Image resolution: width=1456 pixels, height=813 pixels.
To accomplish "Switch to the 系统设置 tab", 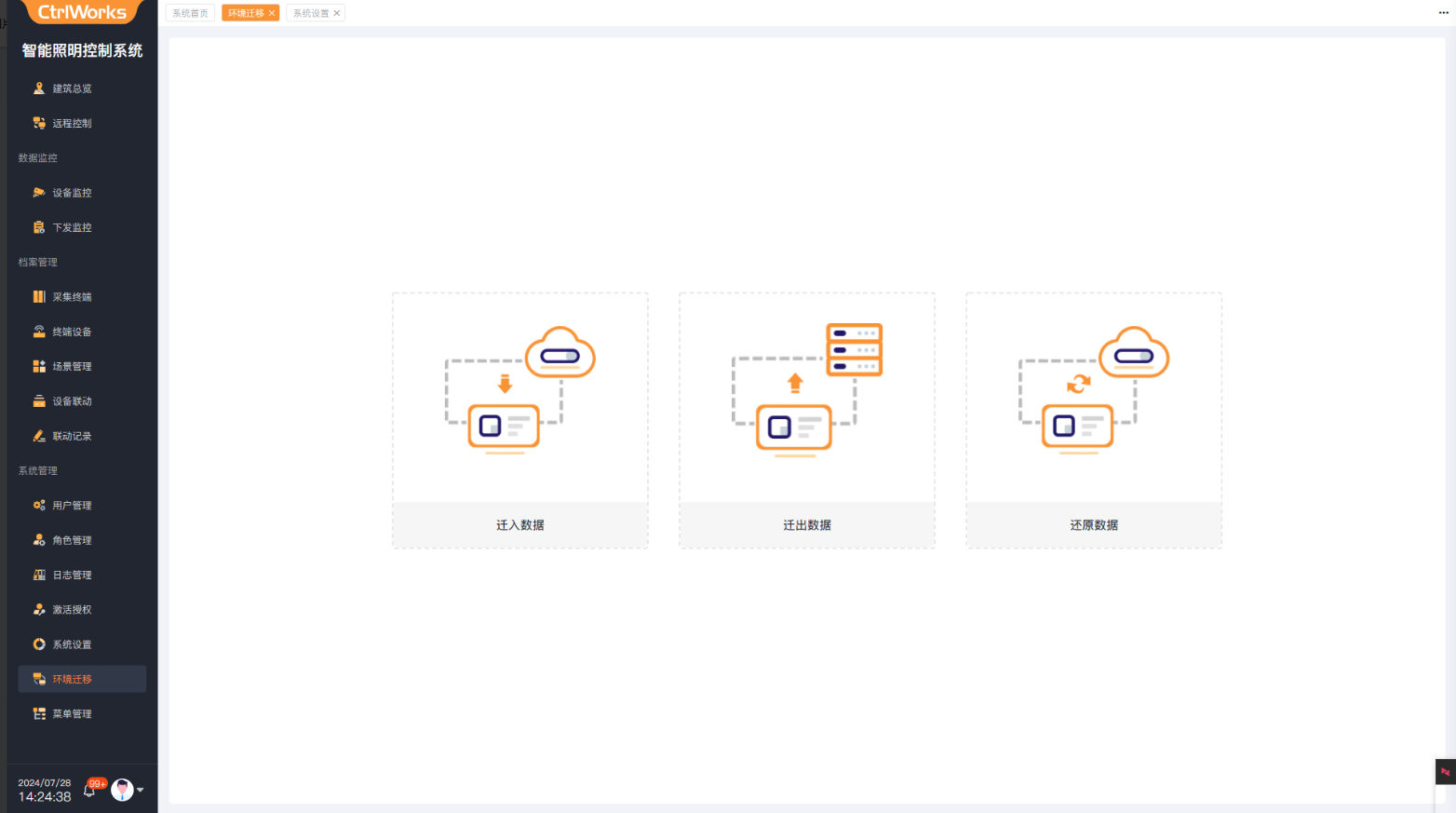I will pos(311,13).
